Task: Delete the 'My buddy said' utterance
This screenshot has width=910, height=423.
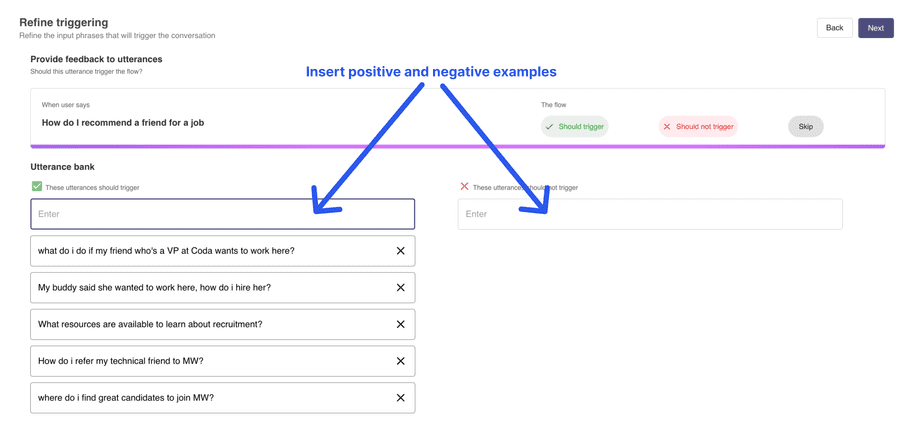Action: (400, 288)
